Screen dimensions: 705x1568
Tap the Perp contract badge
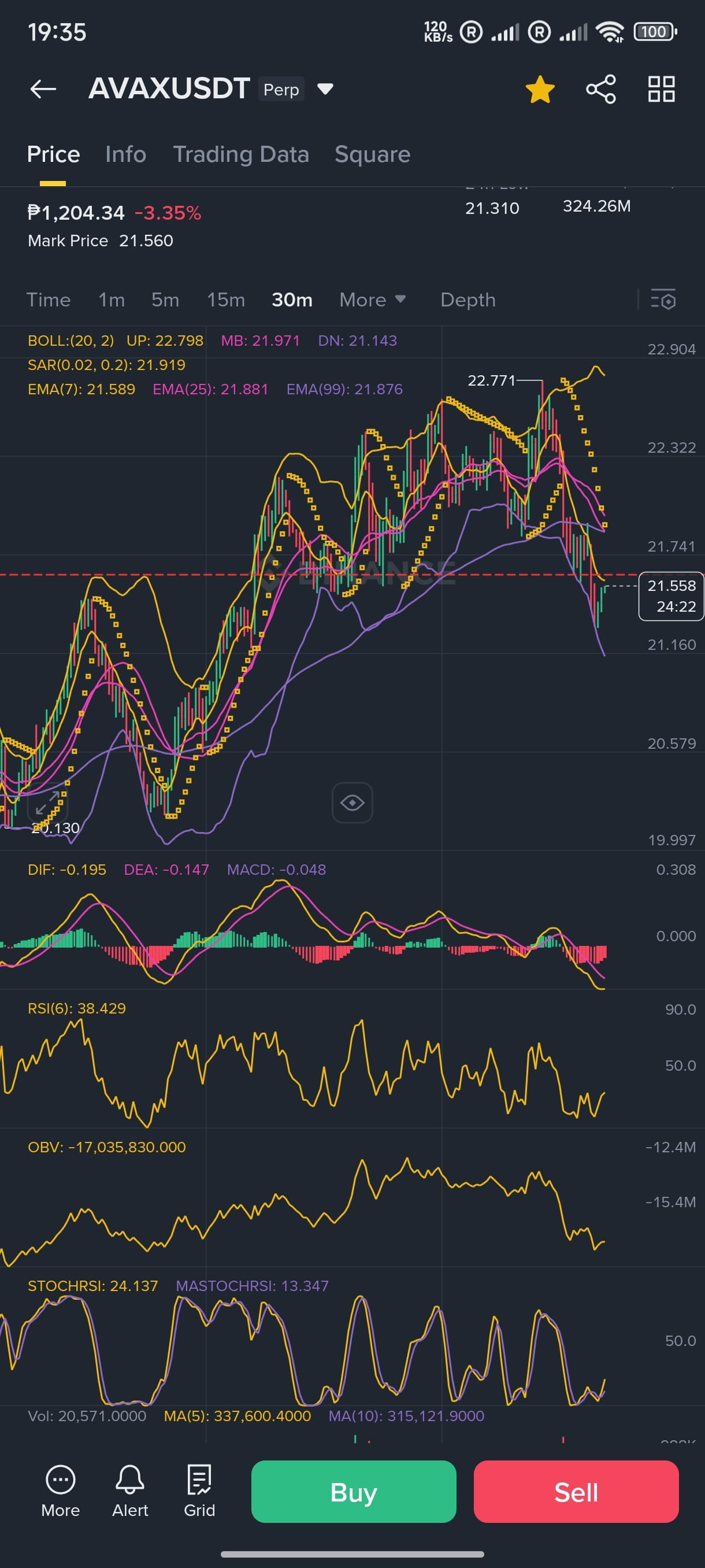click(x=281, y=90)
